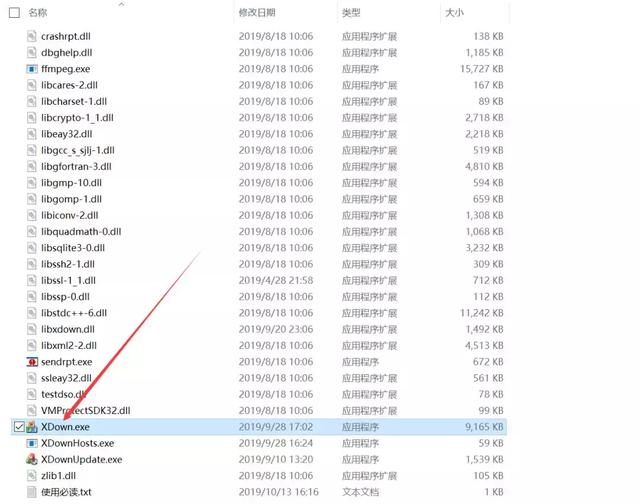
Task: Toggle the select-all checkbox in header
Action: (x=14, y=13)
